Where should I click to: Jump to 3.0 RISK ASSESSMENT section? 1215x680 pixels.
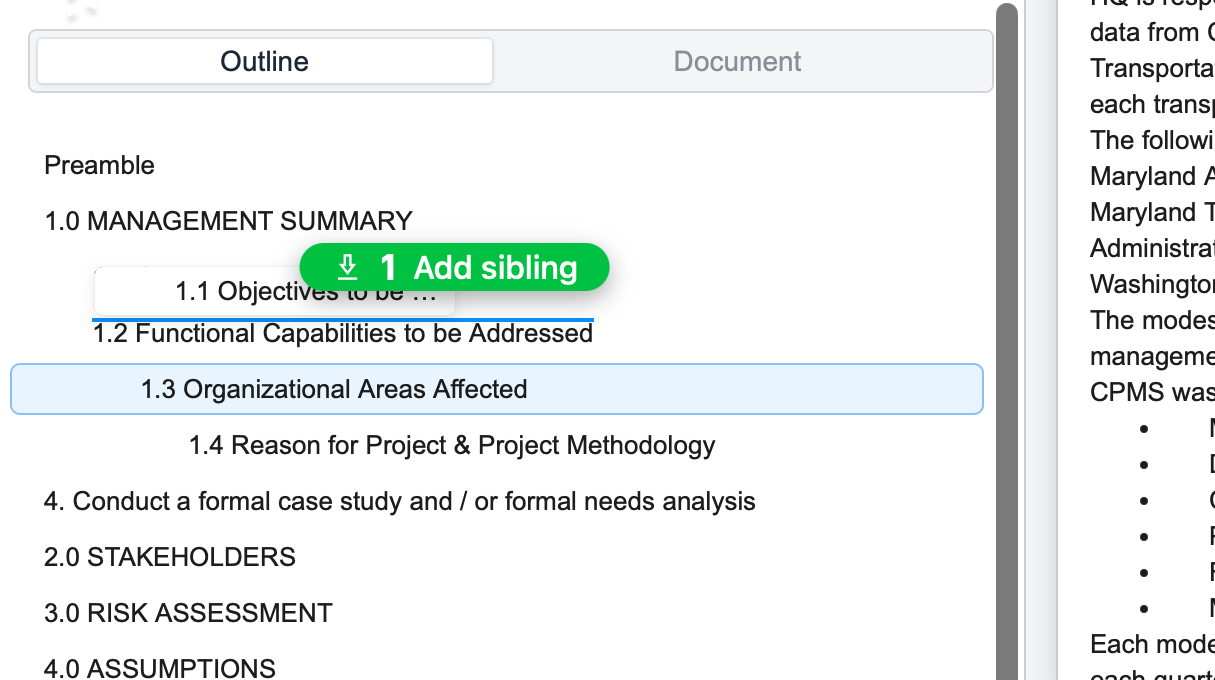pyautogui.click(x=188, y=613)
